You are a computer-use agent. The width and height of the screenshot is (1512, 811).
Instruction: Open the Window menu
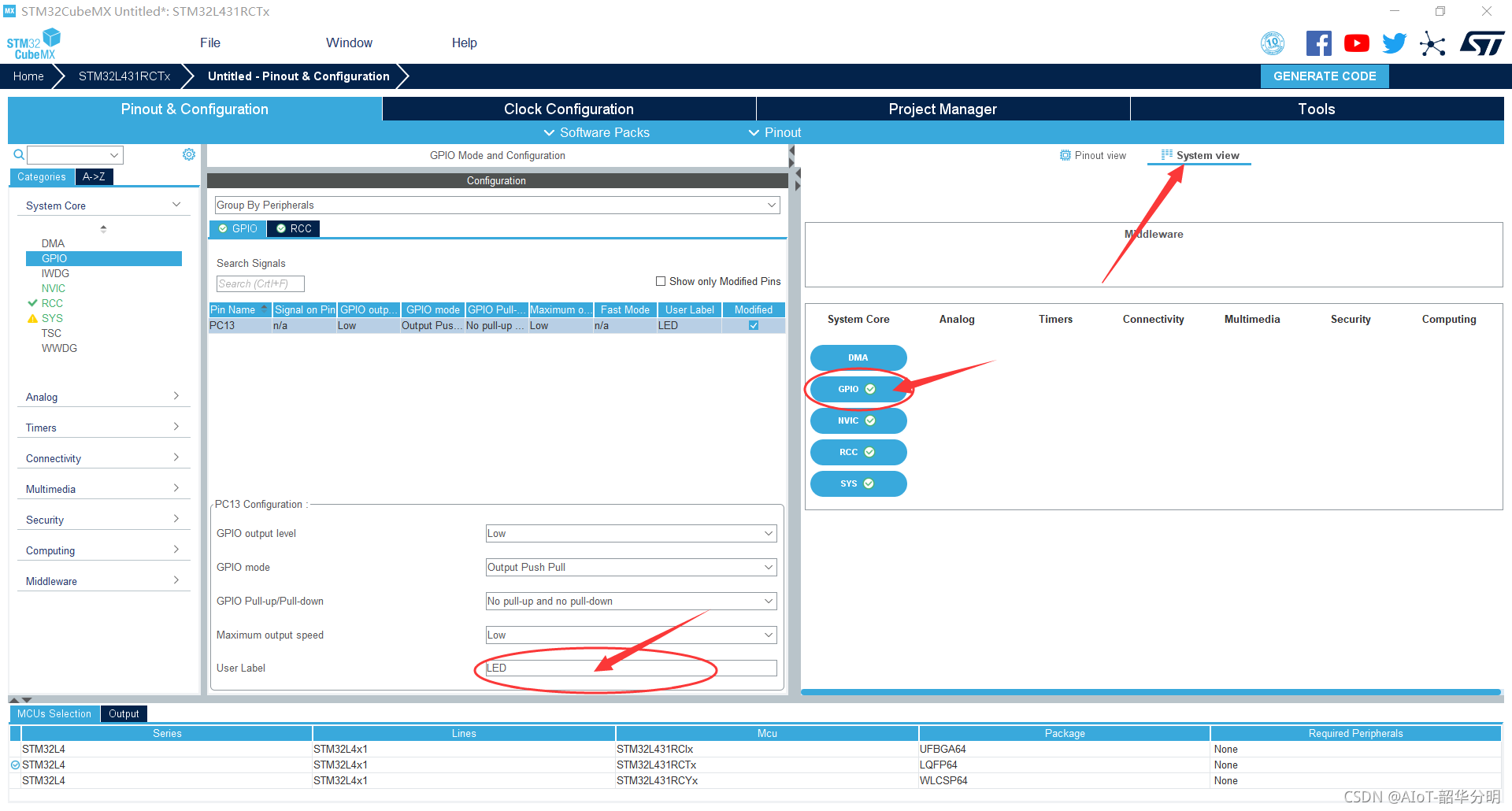pos(349,43)
